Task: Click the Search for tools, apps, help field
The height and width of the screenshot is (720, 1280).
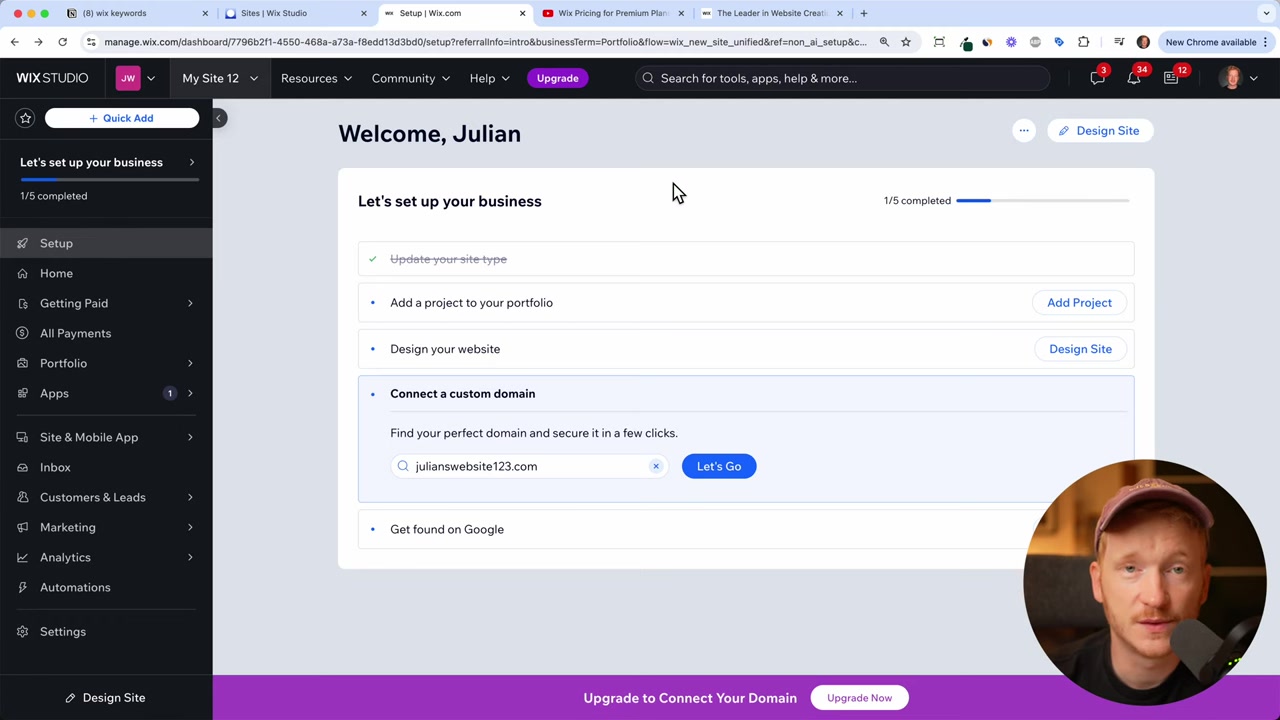Action: click(x=843, y=78)
